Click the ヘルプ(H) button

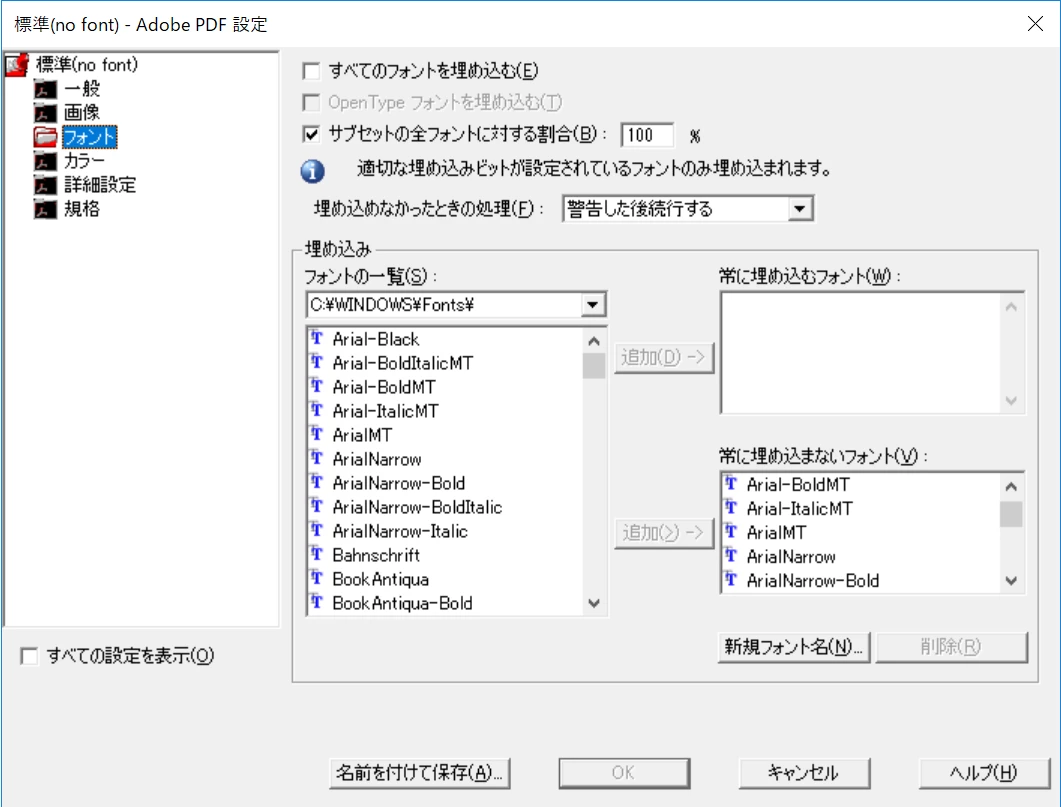coord(984,773)
